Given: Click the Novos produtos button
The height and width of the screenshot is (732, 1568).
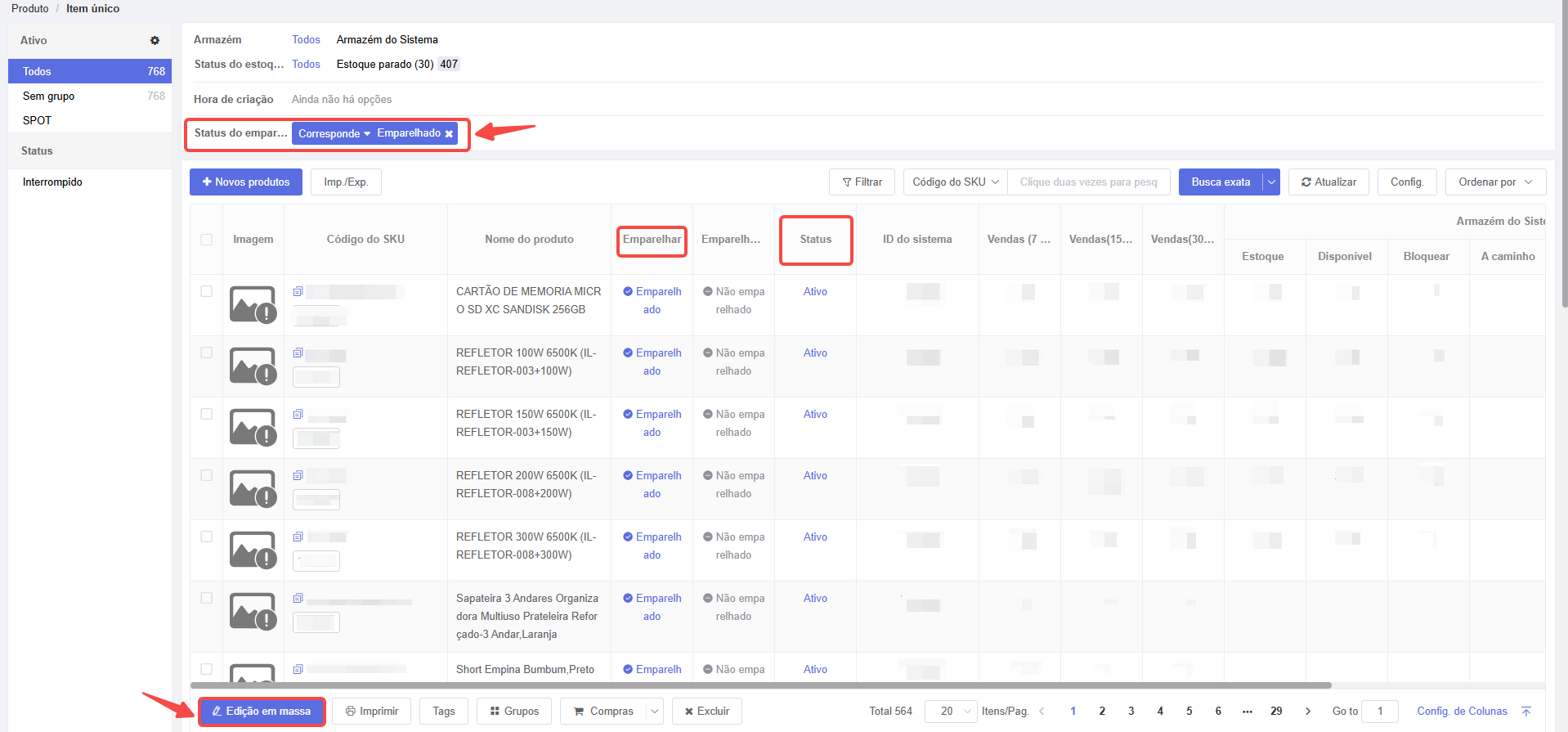Looking at the screenshot, I should 246,182.
